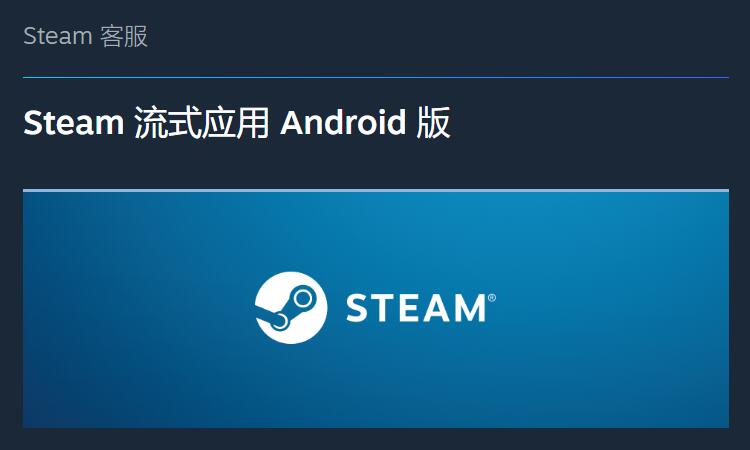The height and width of the screenshot is (450, 750).
Task: Select the Steam 流式应用 Android 版 heading
Action: coord(237,123)
